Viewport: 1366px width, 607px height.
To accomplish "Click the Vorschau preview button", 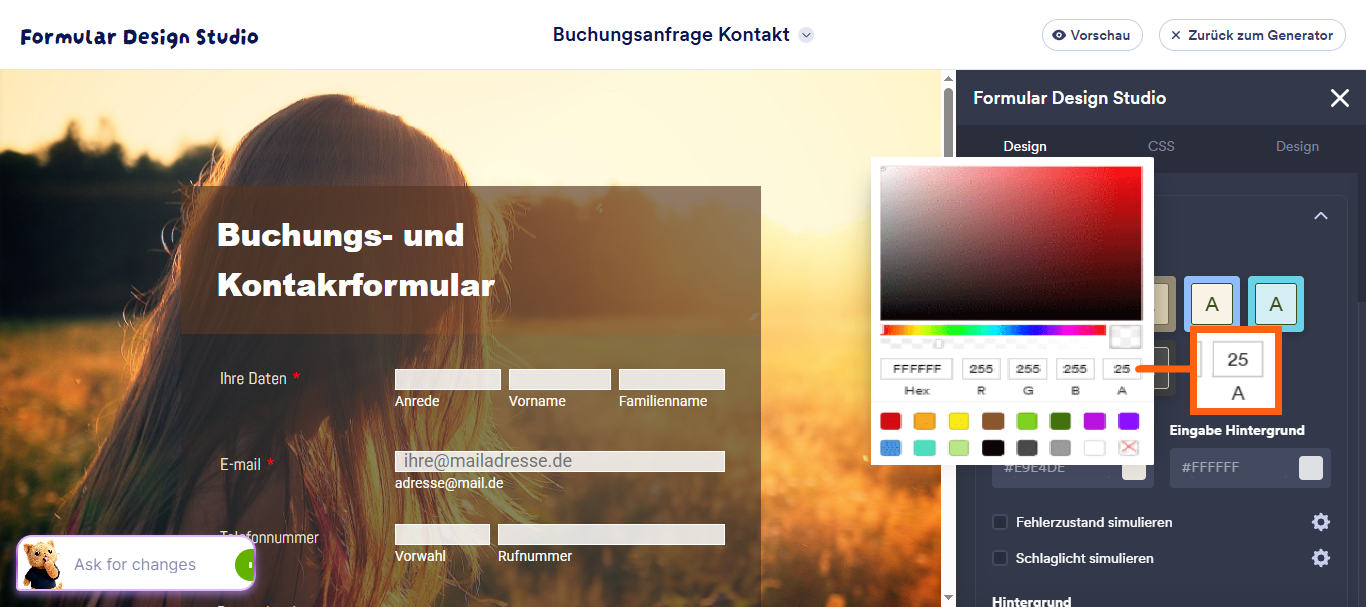I will 1092,35.
